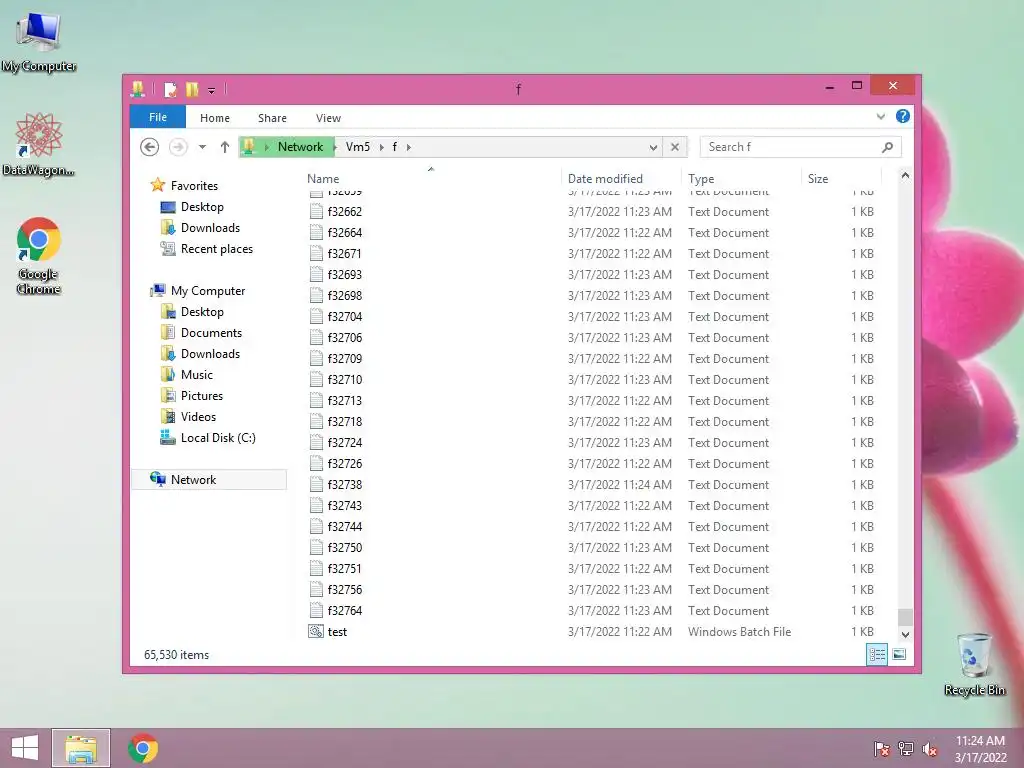1024x768 pixels.
Task: Click the search magnifier icon
Action: (887, 147)
